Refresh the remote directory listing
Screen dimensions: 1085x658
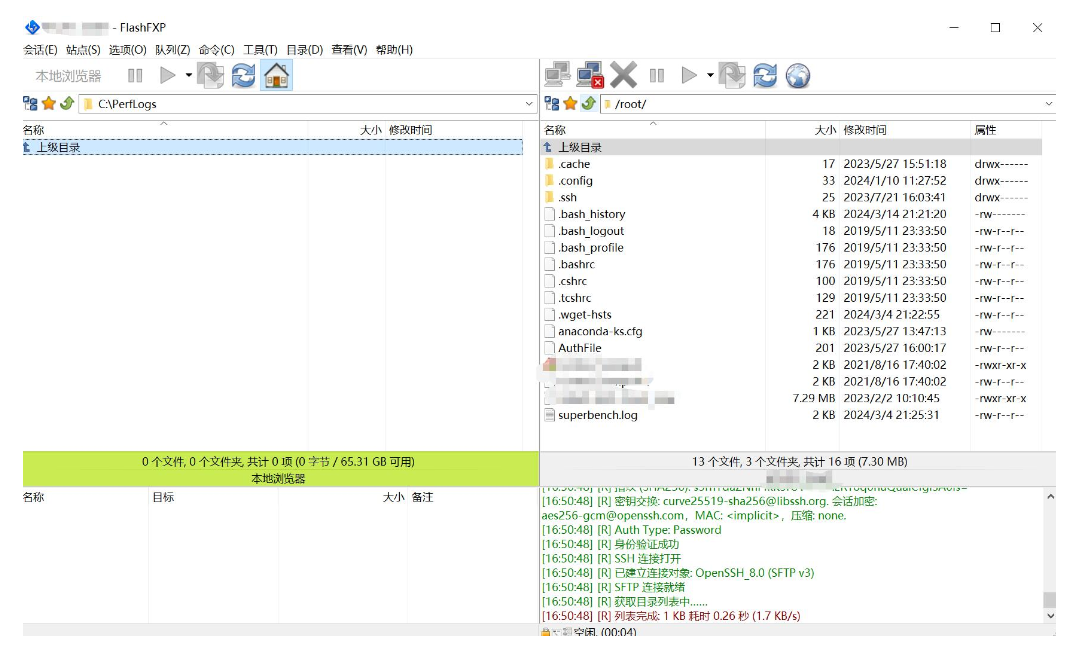pyautogui.click(x=765, y=75)
